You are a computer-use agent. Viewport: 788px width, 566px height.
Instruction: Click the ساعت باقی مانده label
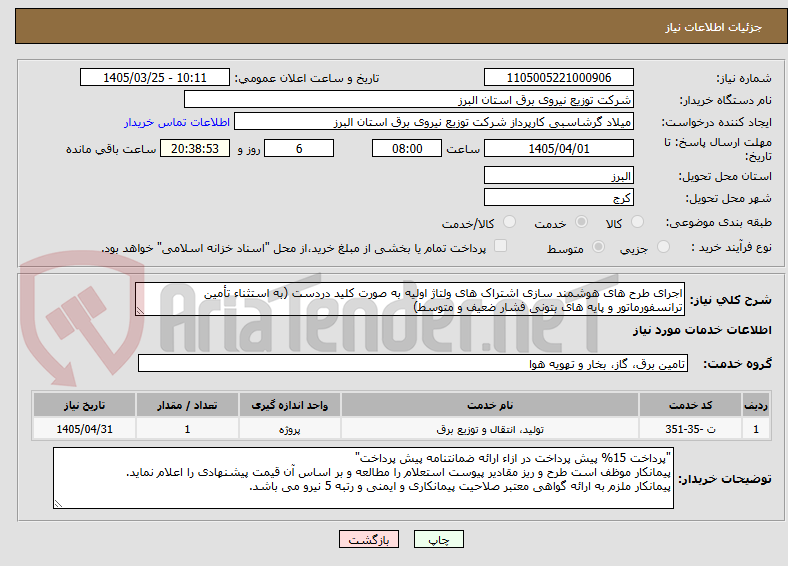[111, 149]
